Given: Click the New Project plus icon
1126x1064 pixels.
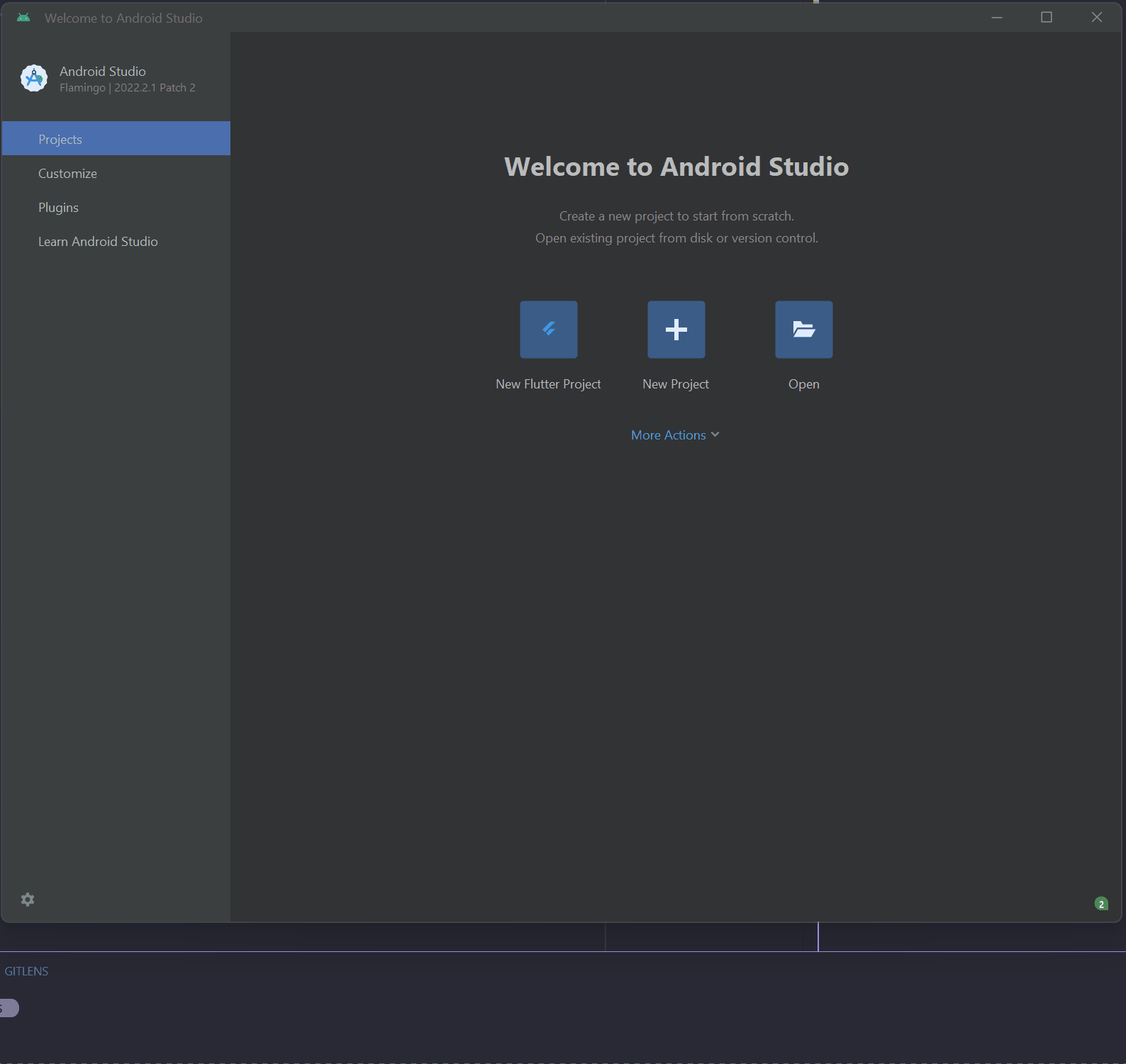Looking at the screenshot, I should click(676, 330).
